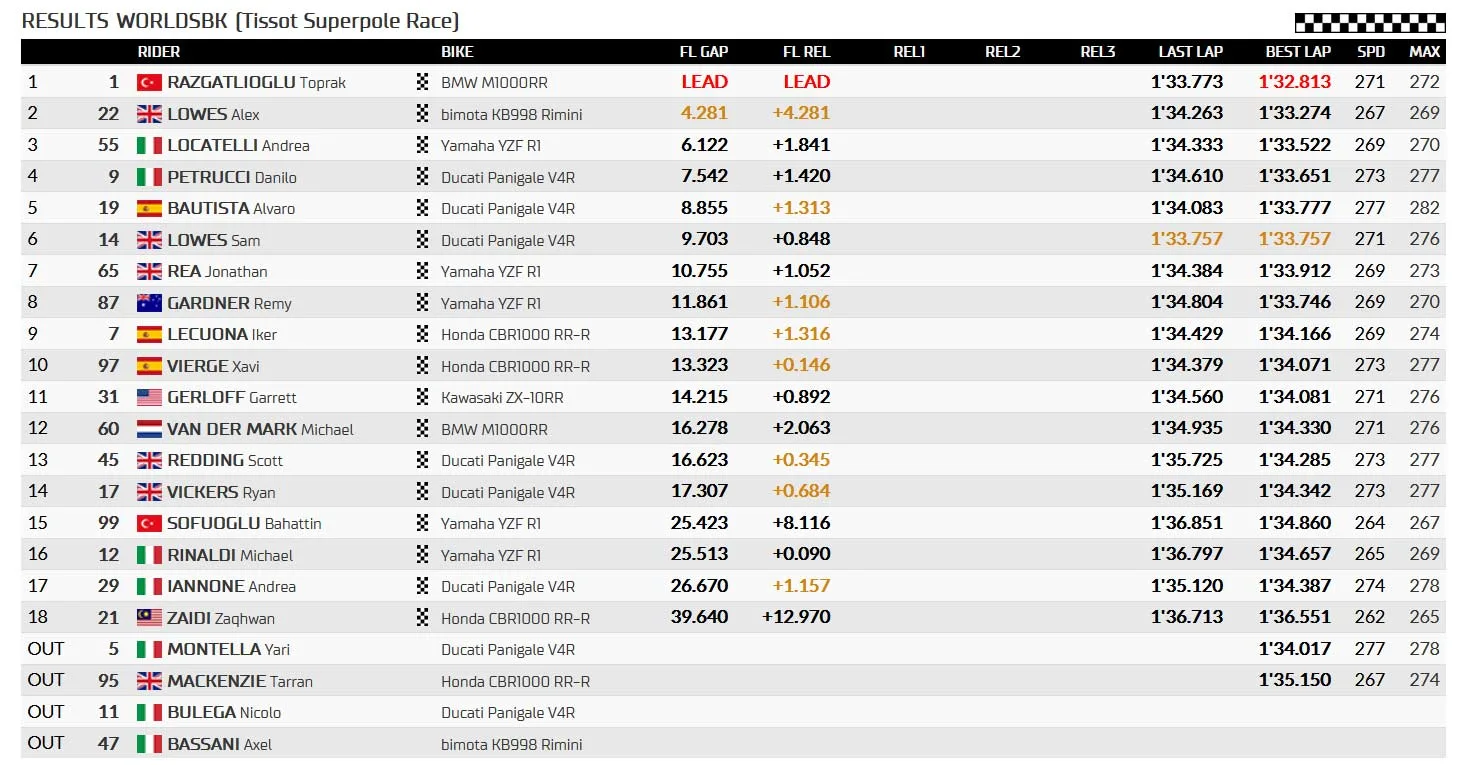Click the finish flag icon in Gardner Remy's row
This screenshot has width=1462, height=765.
pos(422,303)
